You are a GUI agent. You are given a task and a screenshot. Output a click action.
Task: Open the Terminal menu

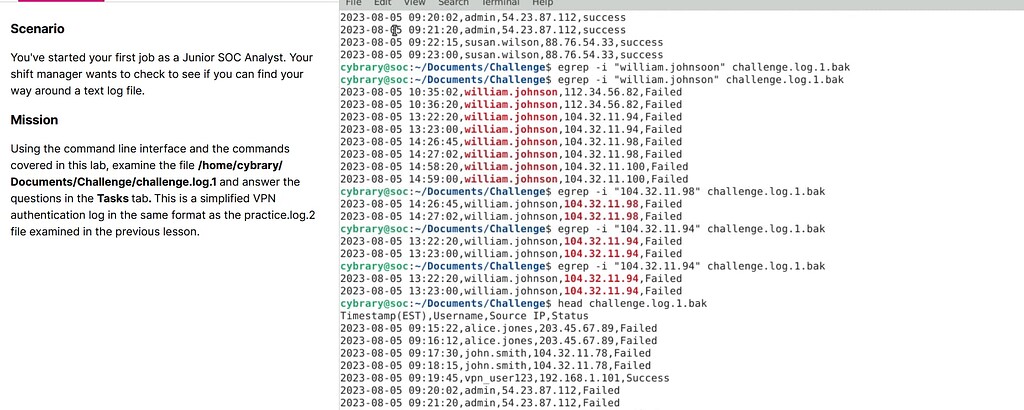[500, 3]
